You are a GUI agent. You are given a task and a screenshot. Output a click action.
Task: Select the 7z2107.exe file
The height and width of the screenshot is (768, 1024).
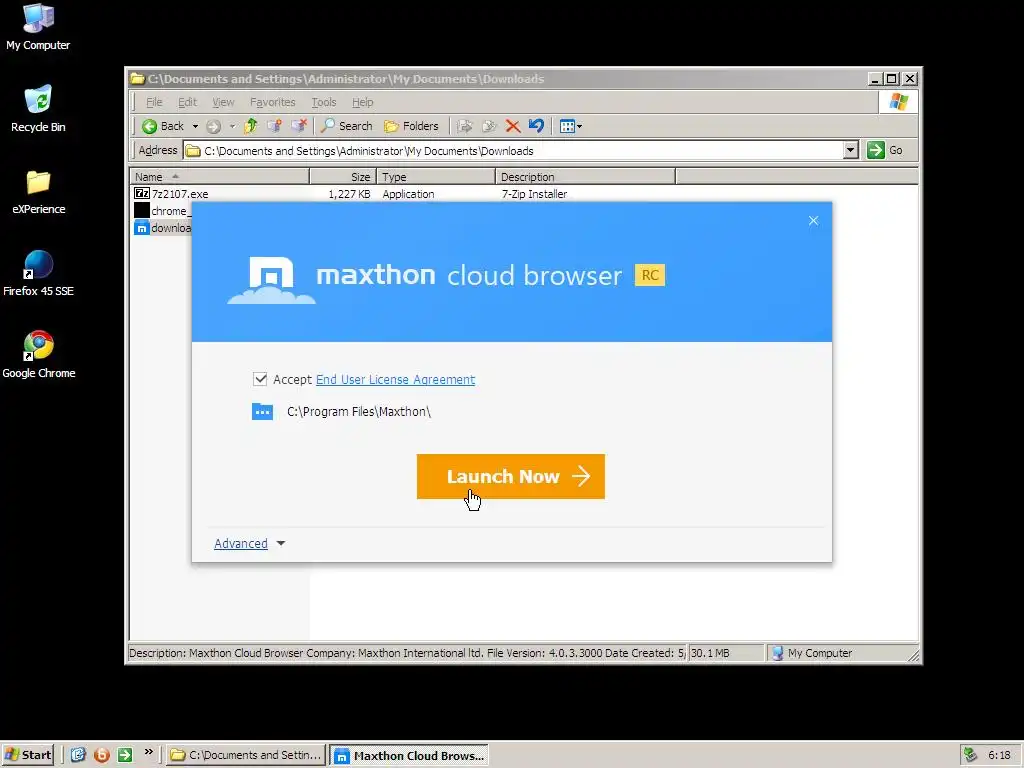[180, 194]
